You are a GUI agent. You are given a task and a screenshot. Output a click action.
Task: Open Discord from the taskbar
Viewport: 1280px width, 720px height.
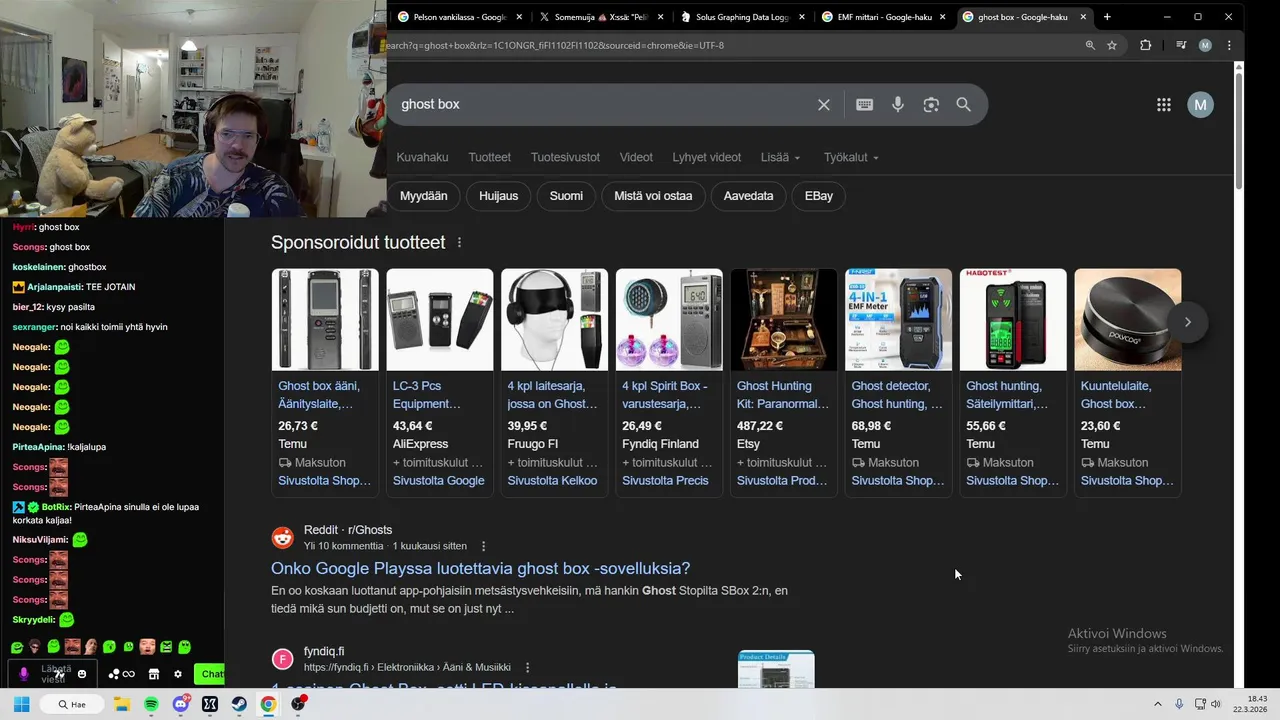click(180, 704)
